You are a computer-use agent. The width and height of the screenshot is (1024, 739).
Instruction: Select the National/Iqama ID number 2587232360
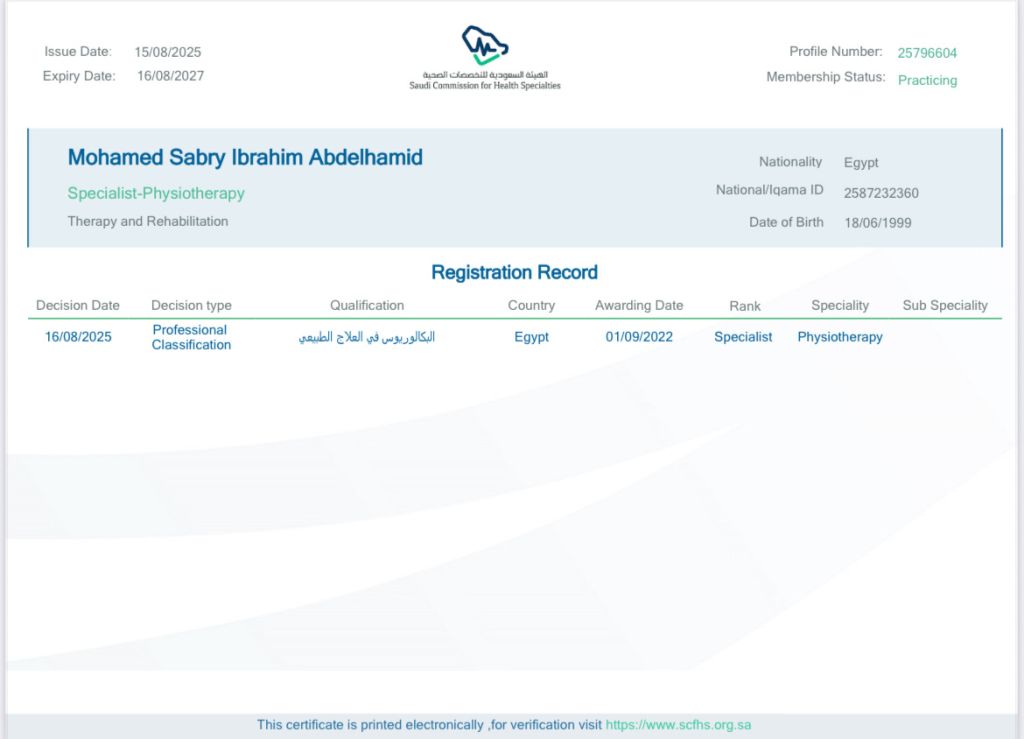click(881, 193)
